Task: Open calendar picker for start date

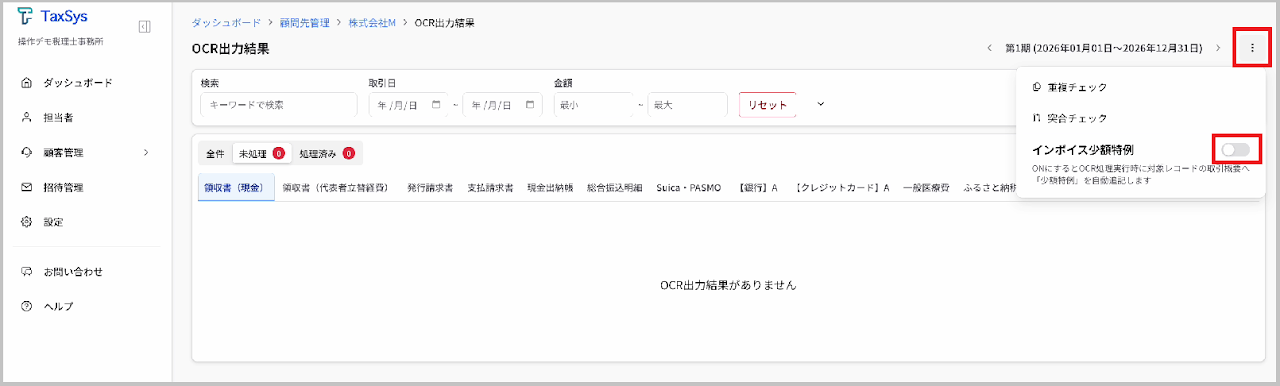Action: 436,104
